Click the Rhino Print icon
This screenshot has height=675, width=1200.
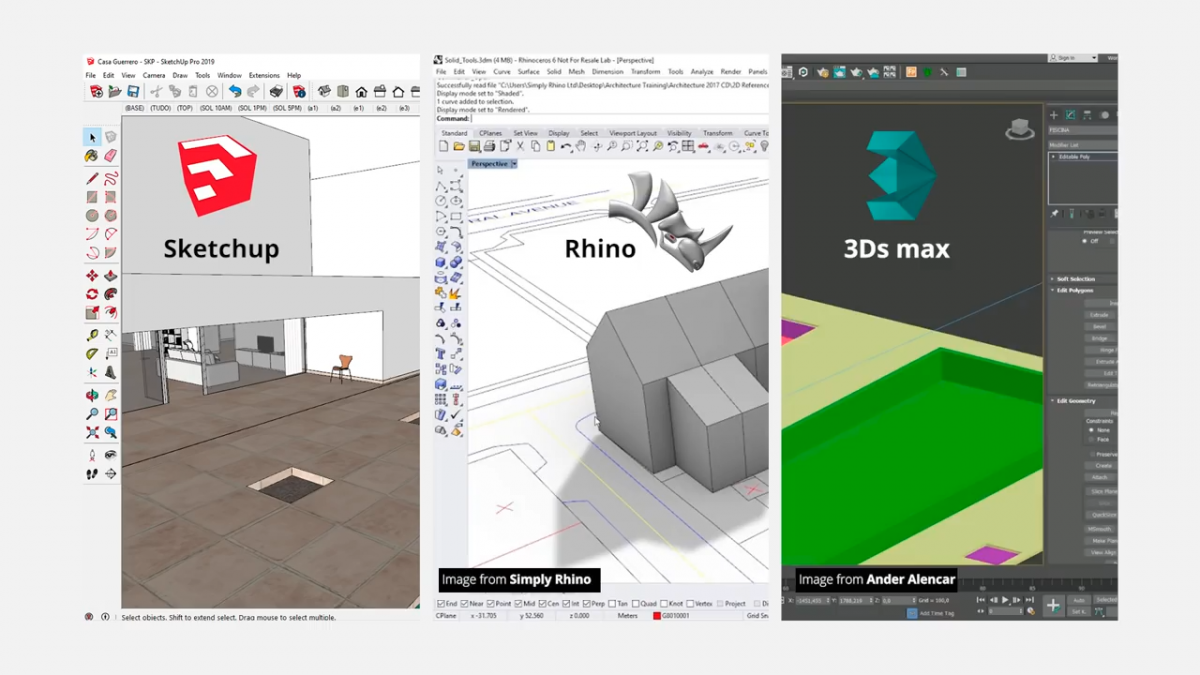pyautogui.click(x=491, y=147)
